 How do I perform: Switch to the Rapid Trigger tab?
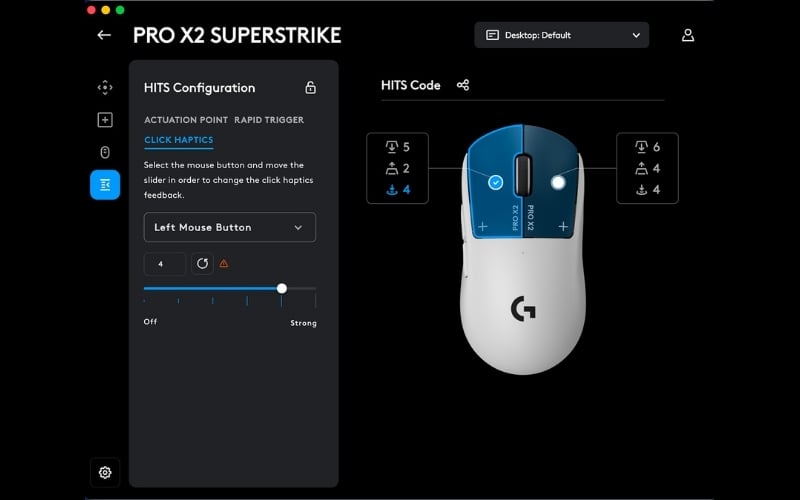269,120
